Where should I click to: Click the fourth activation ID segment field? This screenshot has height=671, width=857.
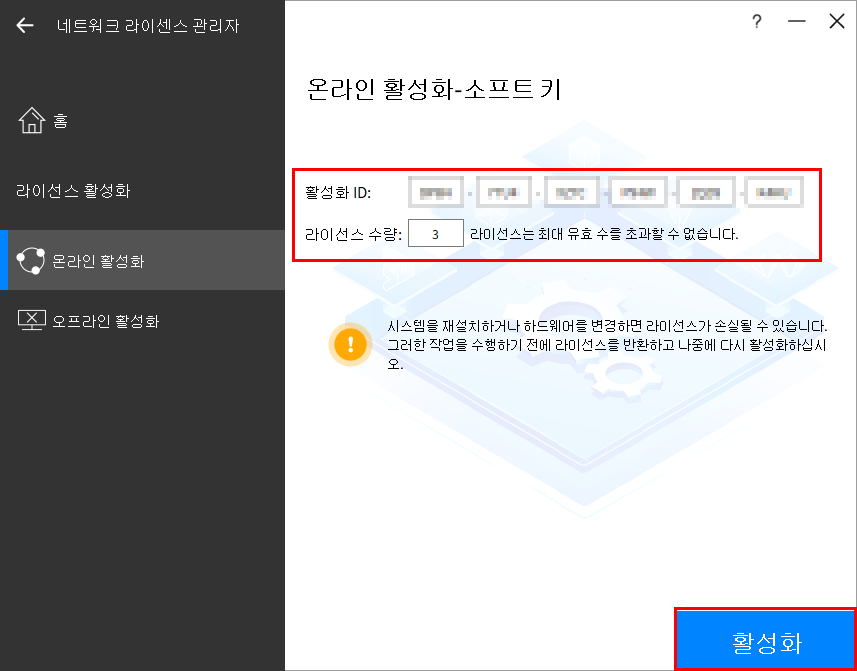638,191
